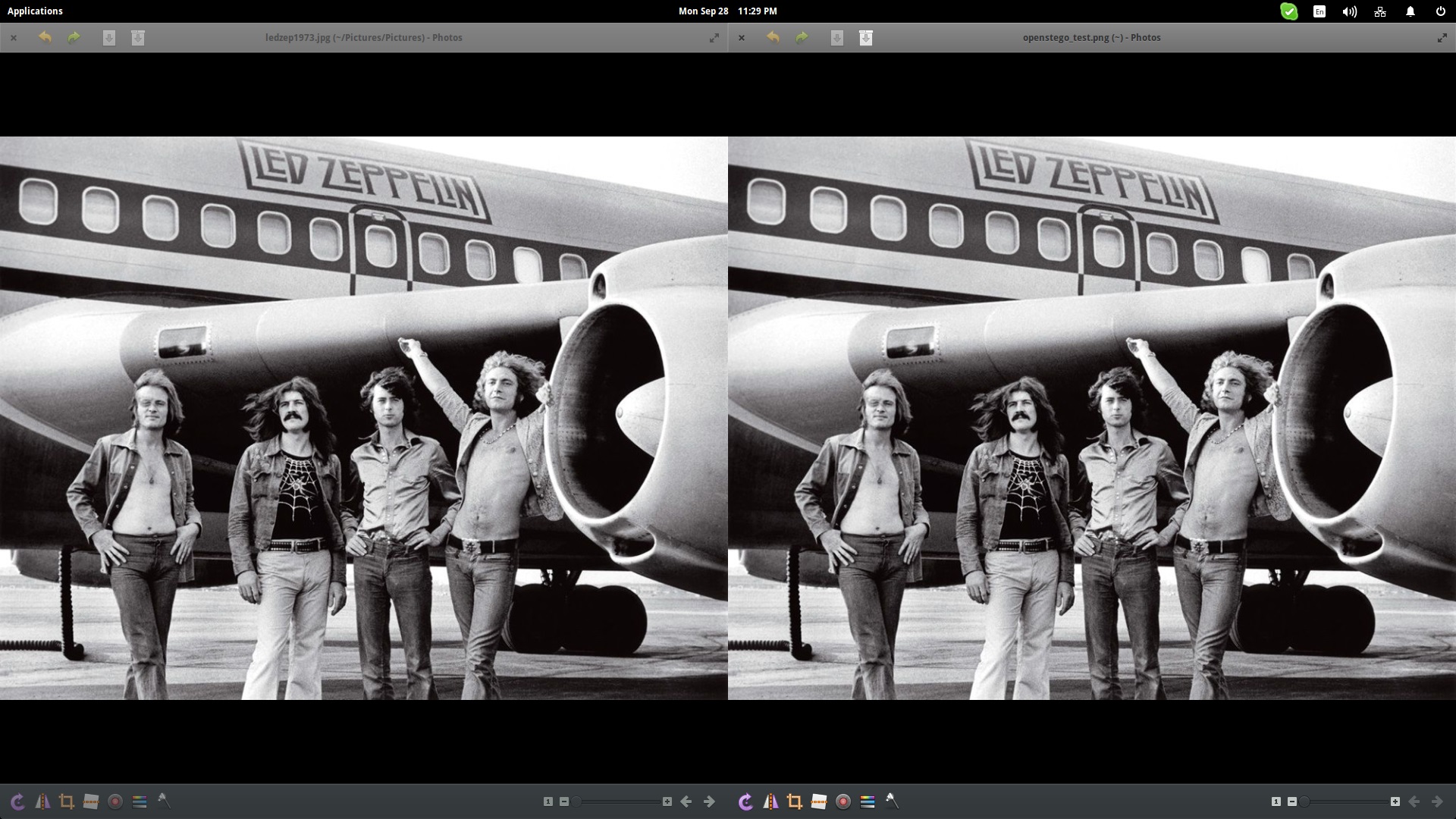Viewport: 1456px width, 819px height.
Task: Click the ledzep1973.jpg photo canvas
Action: coord(364,418)
